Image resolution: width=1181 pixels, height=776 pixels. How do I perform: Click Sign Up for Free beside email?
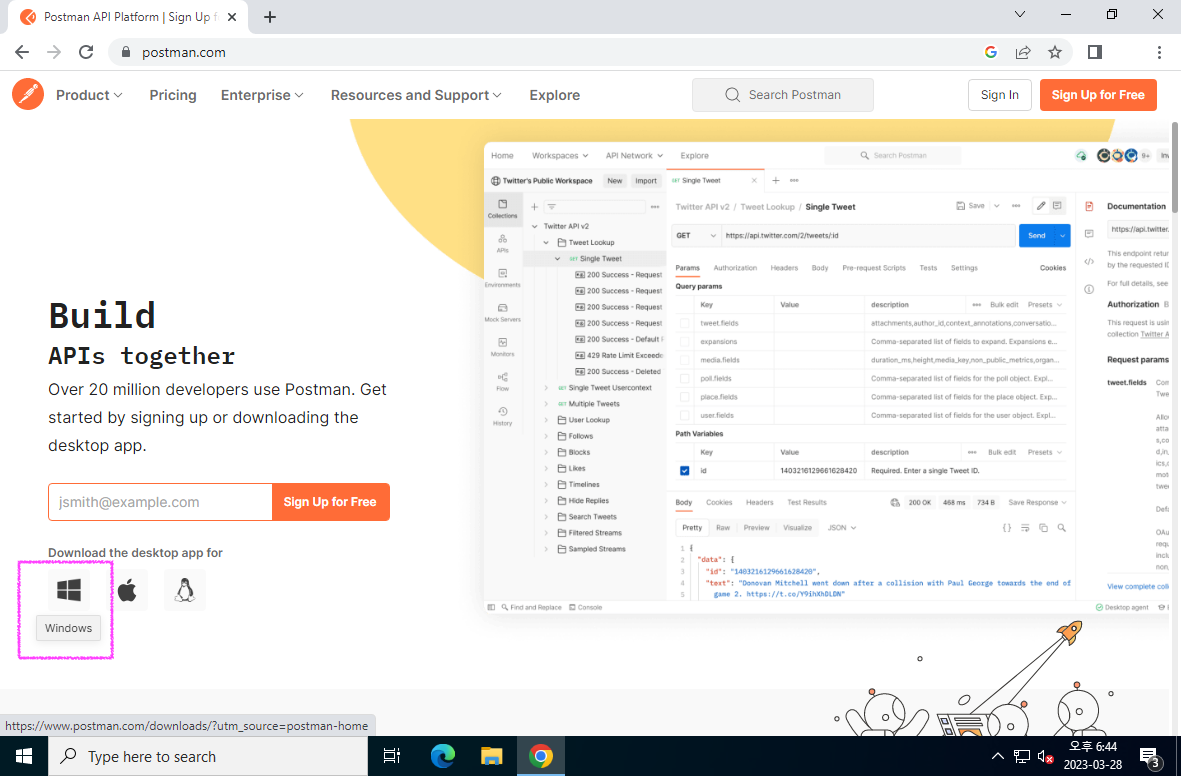331,502
